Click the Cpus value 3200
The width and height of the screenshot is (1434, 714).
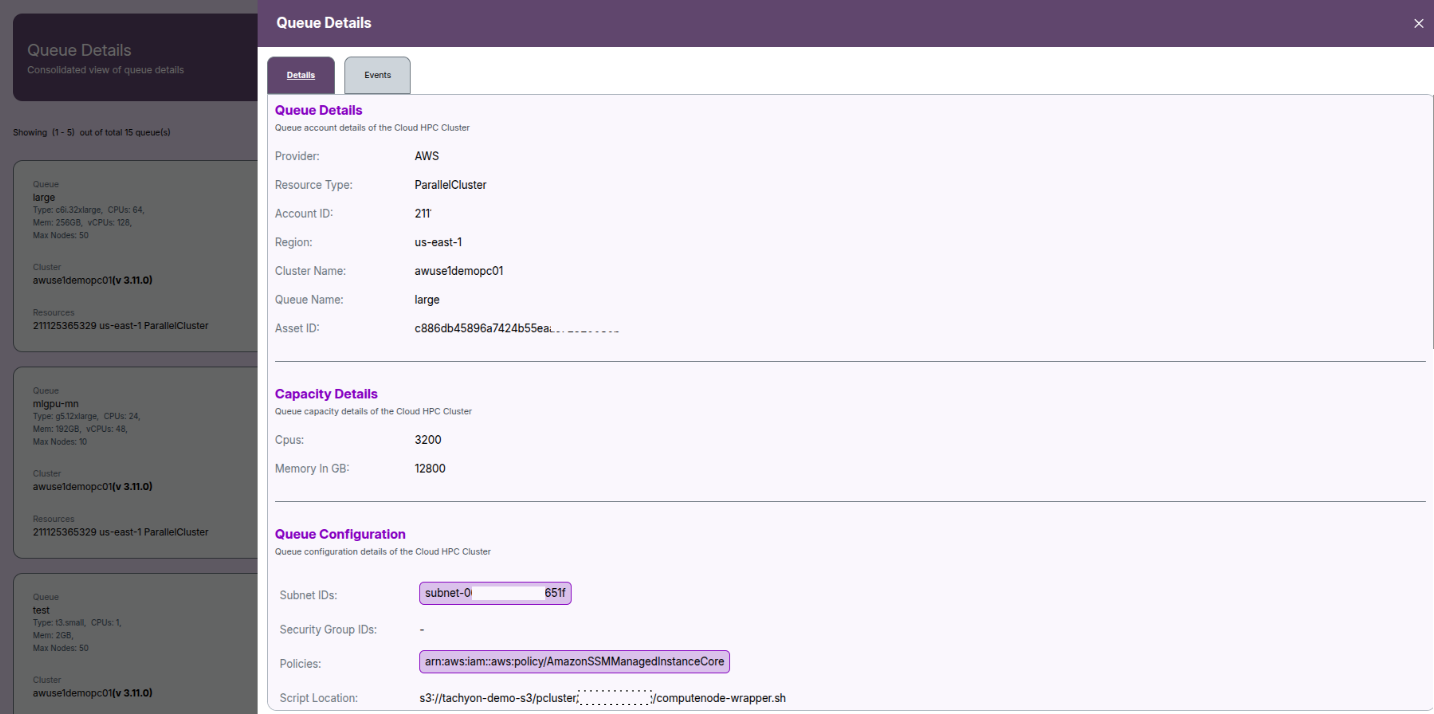click(x=428, y=440)
